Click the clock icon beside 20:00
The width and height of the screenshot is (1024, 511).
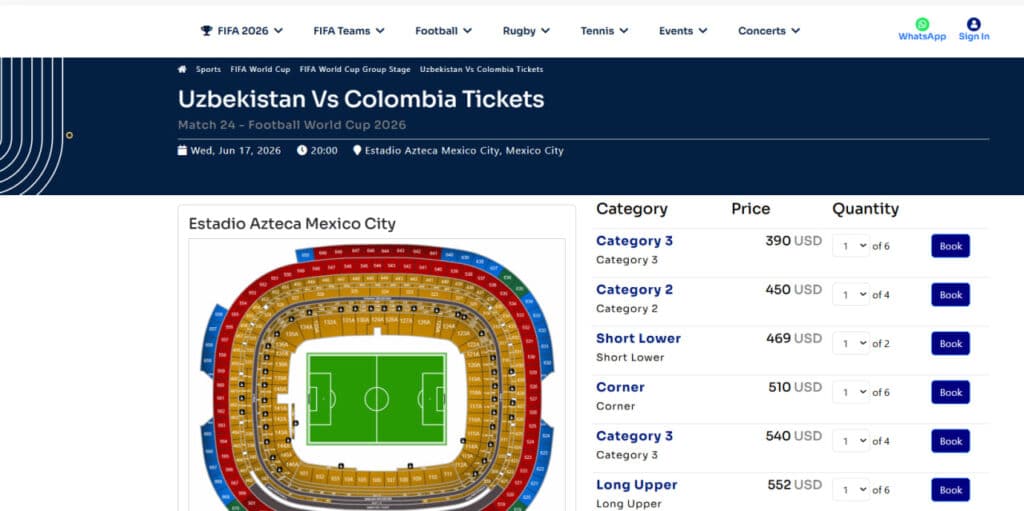pyautogui.click(x=302, y=151)
